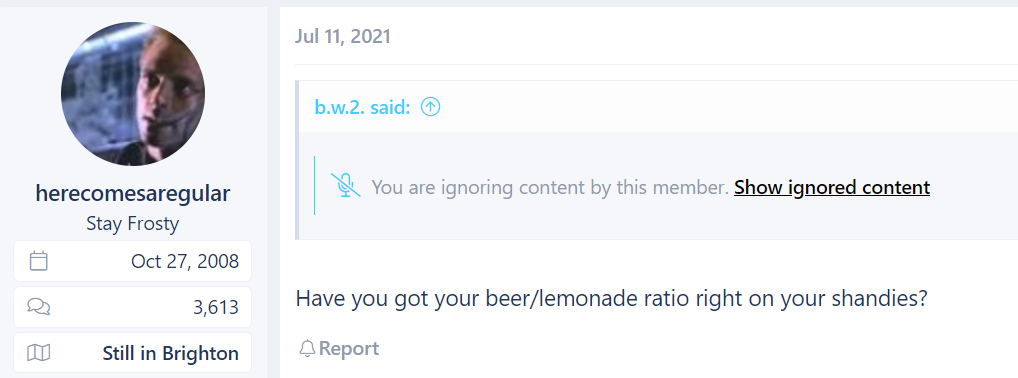
Task: Click the 'Stay Frosty' user title
Action: pyautogui.click(x=133, y=224)
